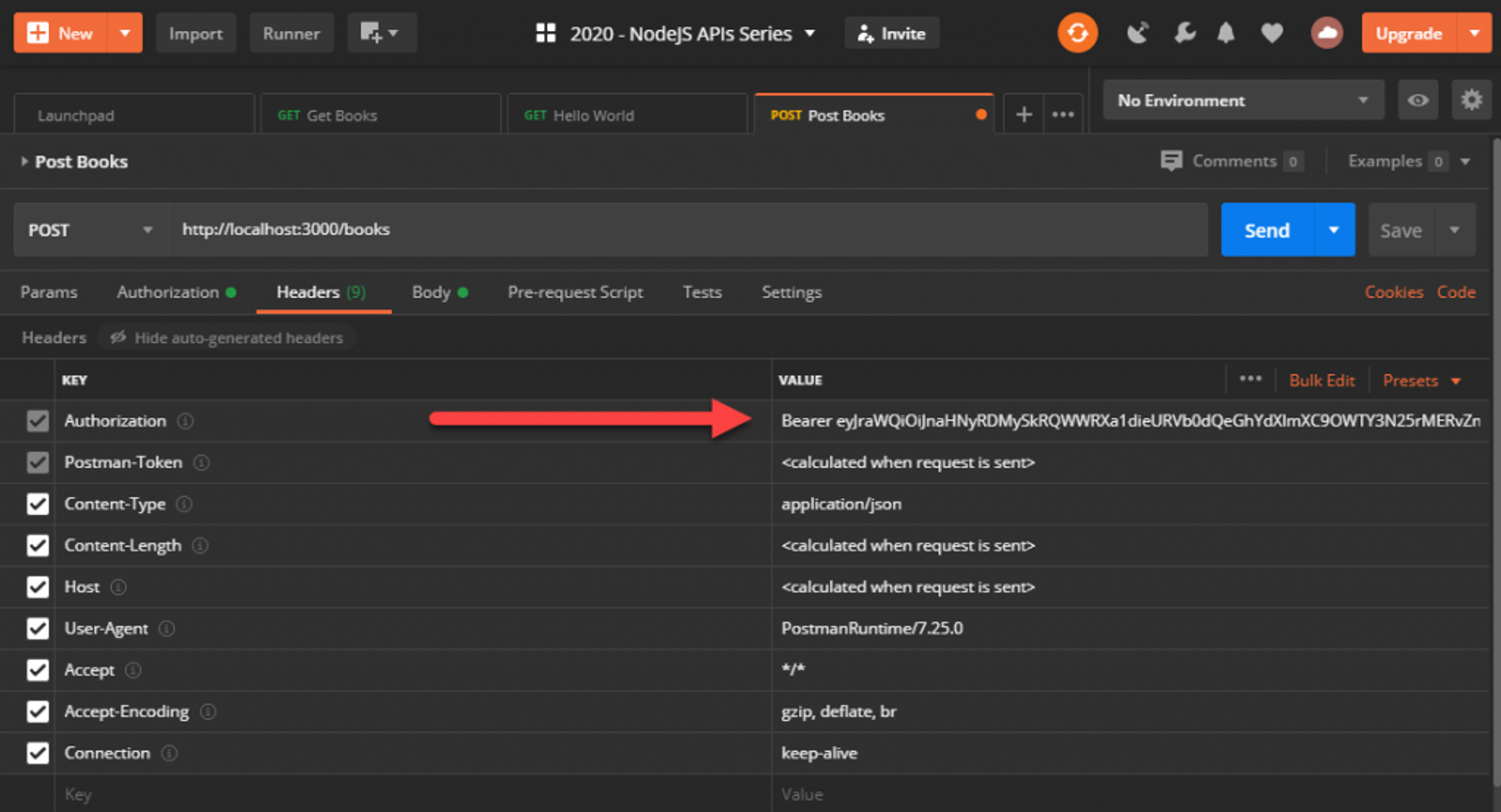Show info for User-Agent header
The height and width of the screenshot is (812, 1501).
[167, 628]
